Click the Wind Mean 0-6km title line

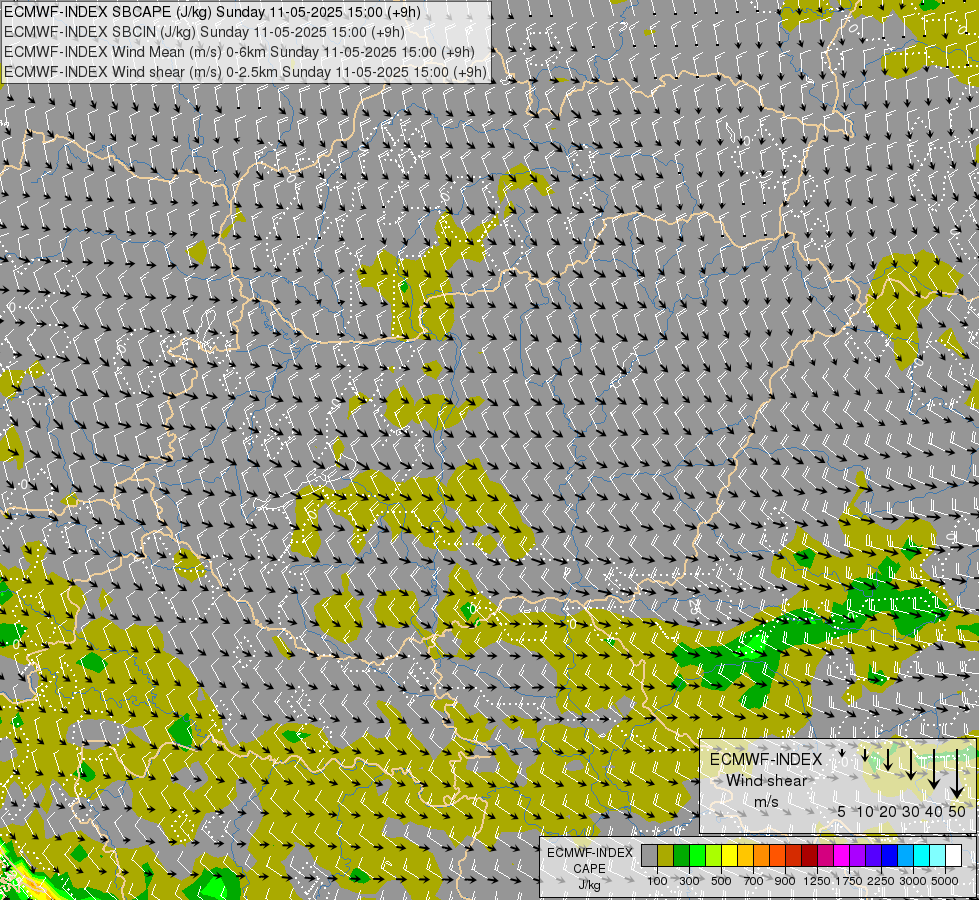point(239,52)
